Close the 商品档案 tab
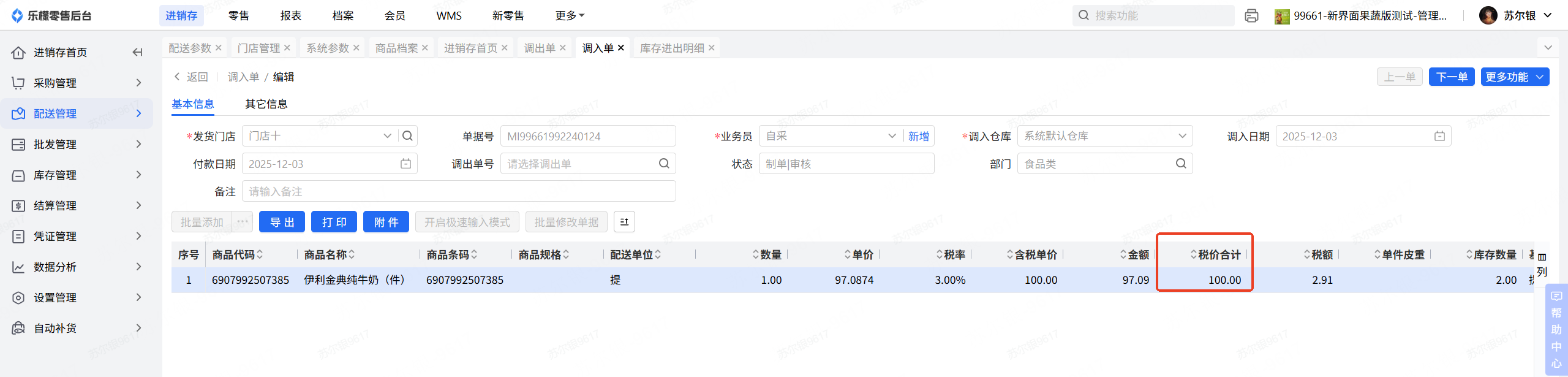The image size is (1568, 377). 424,48
